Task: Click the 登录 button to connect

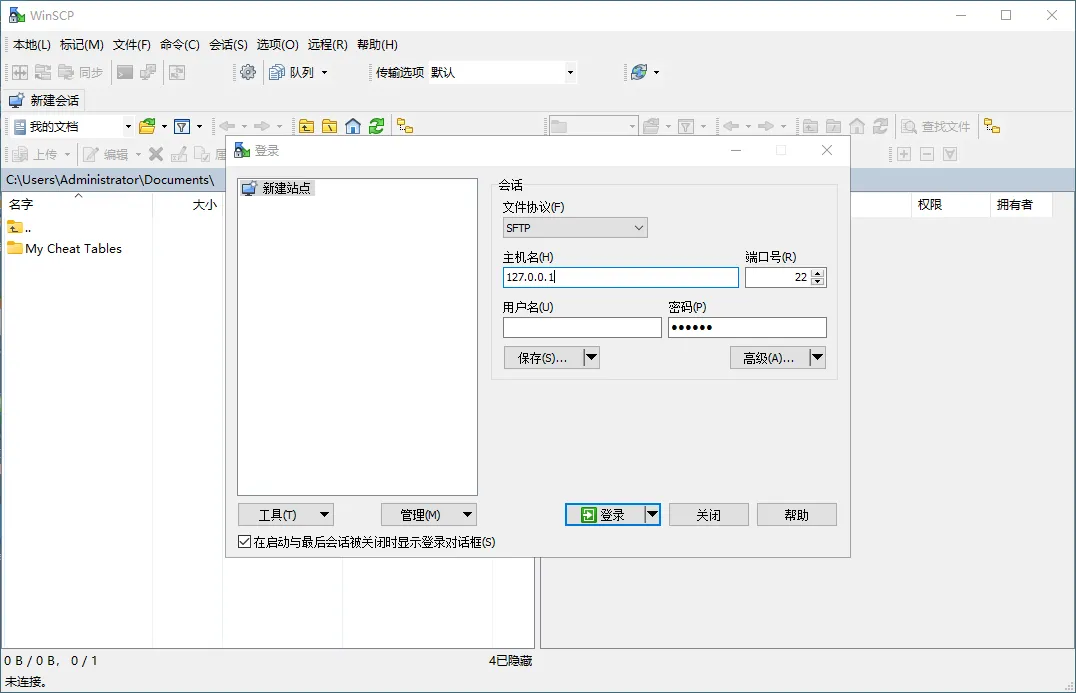Action: [607, 514]
